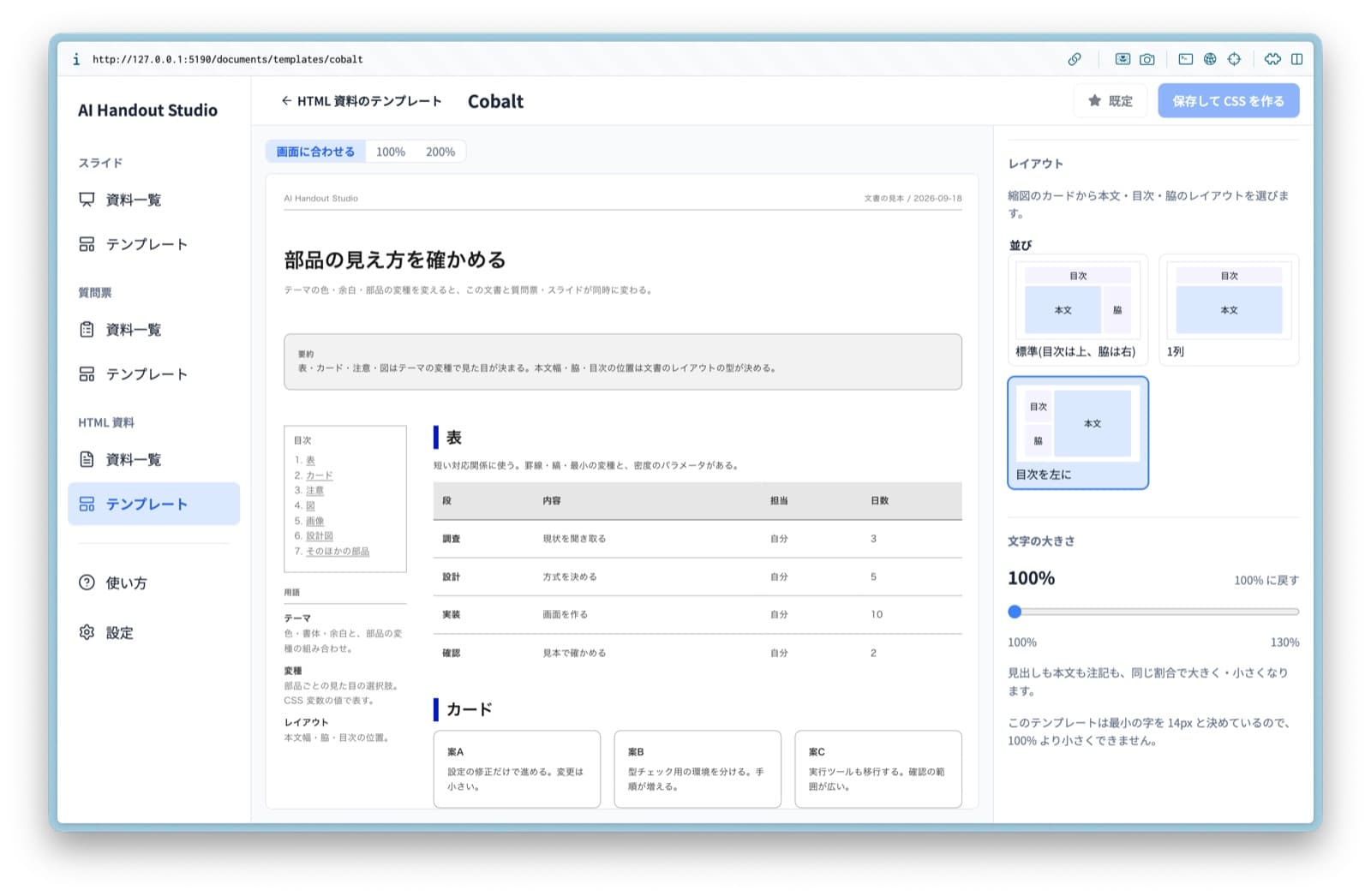
Task: Click the 設計図 link in the 目次
Action: 320,536
